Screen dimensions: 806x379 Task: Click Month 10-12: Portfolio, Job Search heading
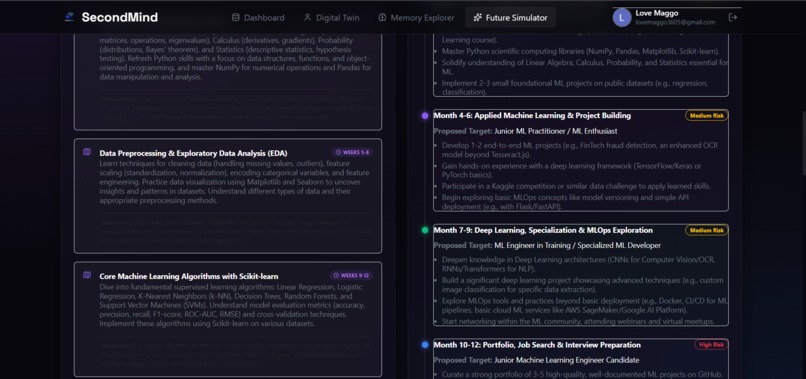pyautogui.click(x=537, y=345)
